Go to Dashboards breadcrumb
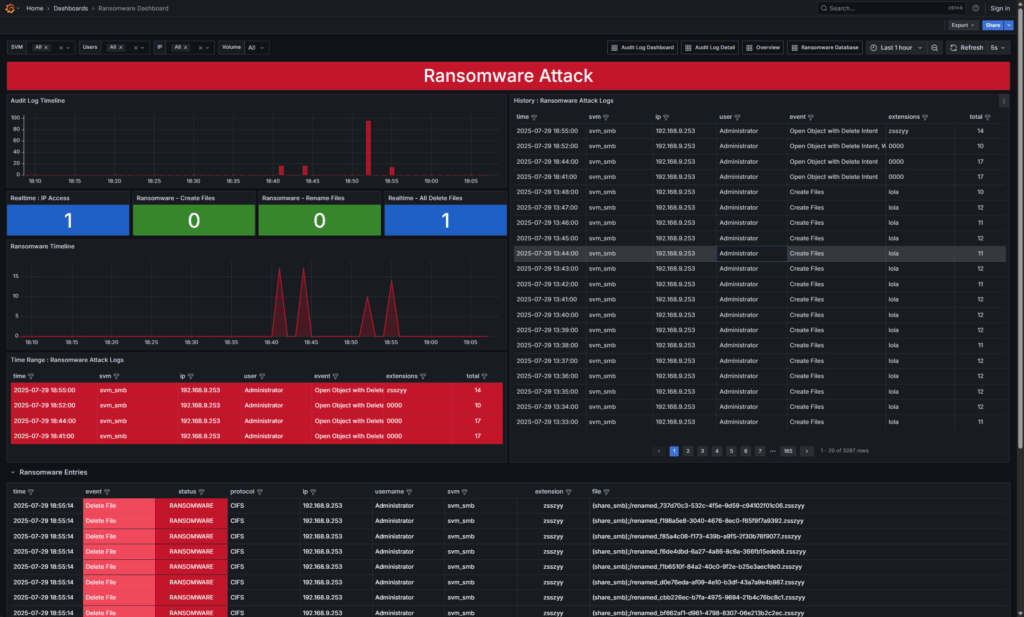The width and height of the screenshot is (1024, 617). point(71,8)
